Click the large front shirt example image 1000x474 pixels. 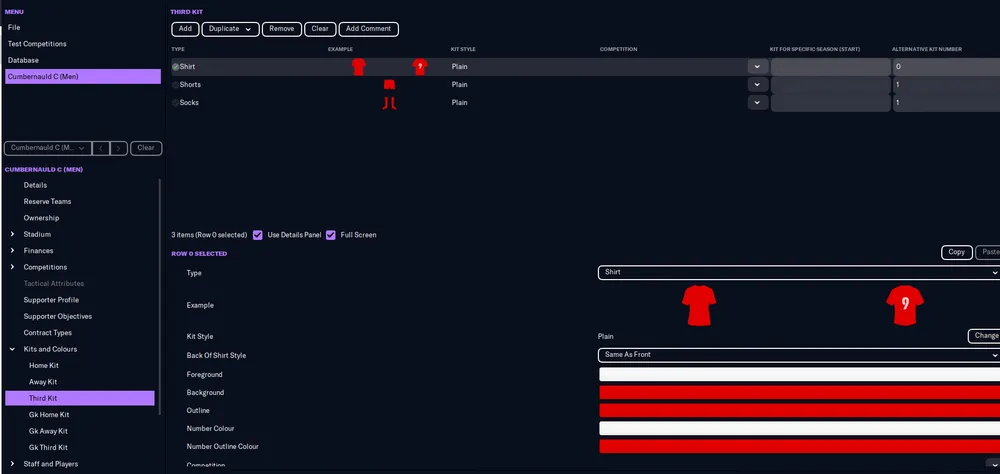700,304
